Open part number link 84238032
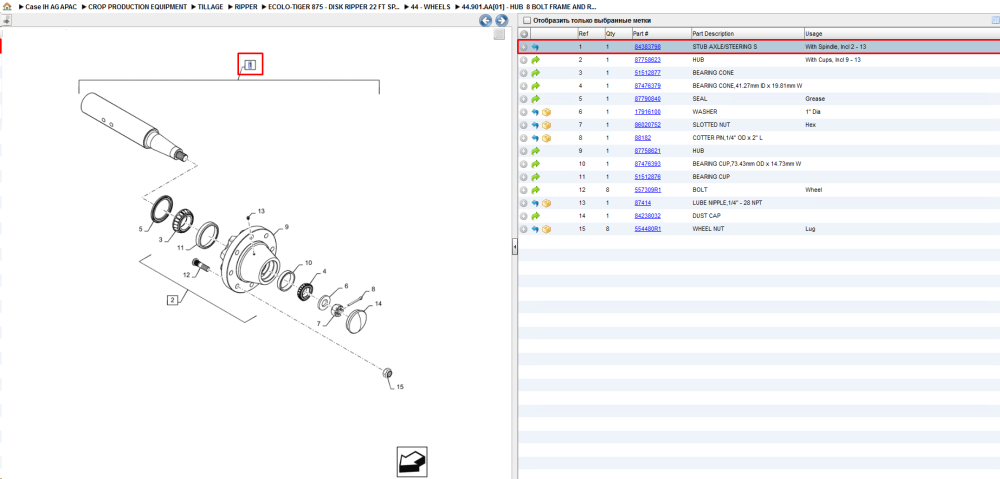The width and height of the screenshot is (1000, 479). tap(647, 216)
